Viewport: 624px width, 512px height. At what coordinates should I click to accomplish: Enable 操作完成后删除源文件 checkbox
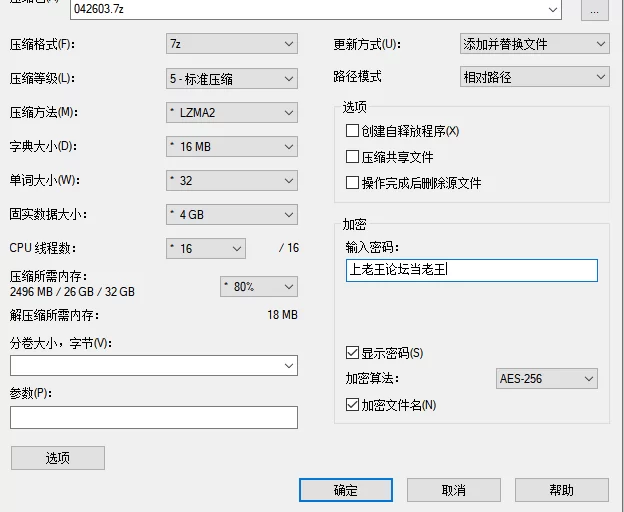tap(352, 183)
